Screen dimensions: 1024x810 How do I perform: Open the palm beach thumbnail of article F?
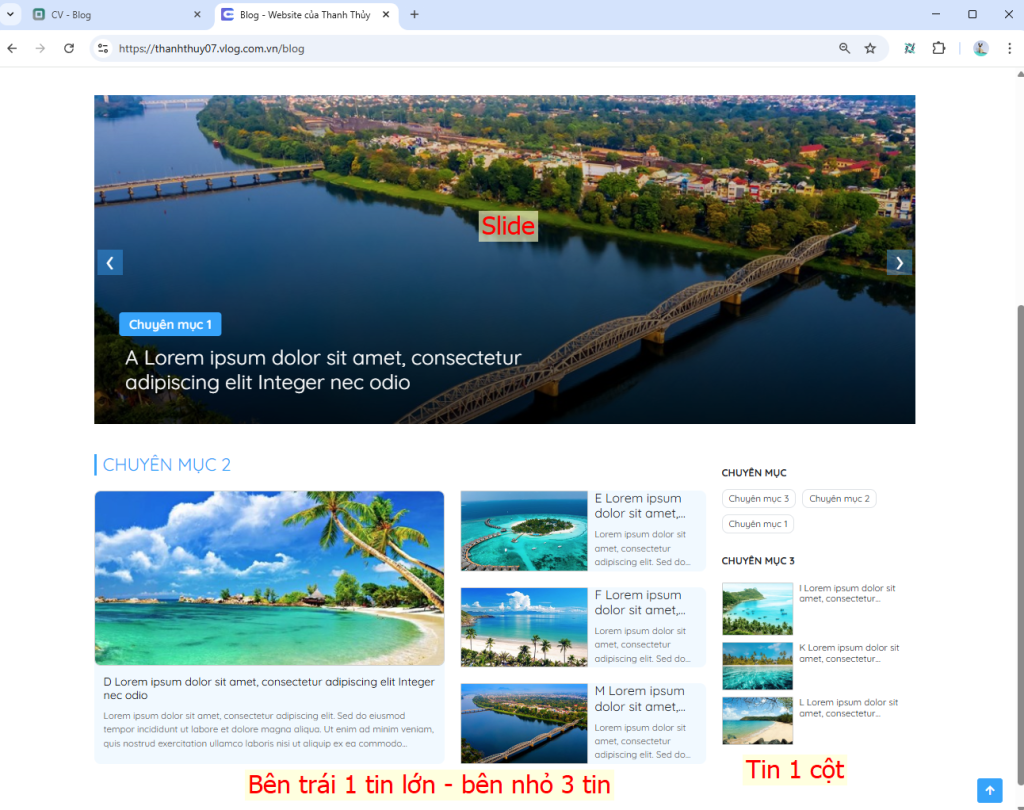point(524,627)
